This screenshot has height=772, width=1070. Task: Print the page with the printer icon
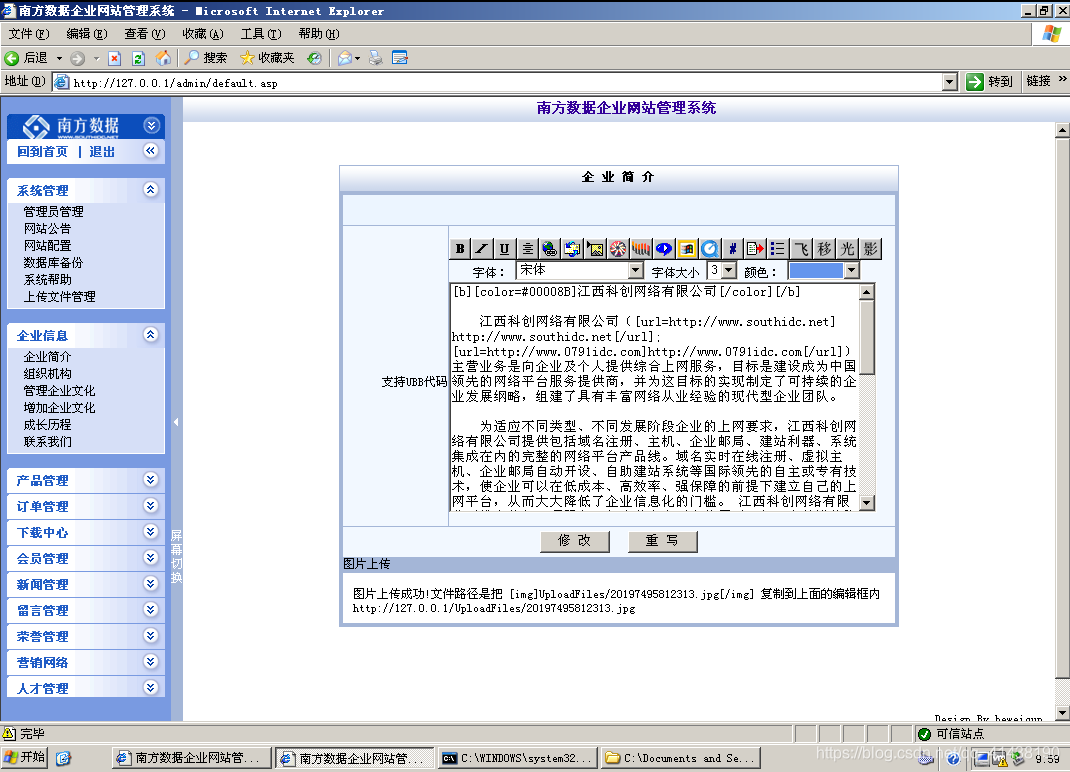click(x=376, y=59)
